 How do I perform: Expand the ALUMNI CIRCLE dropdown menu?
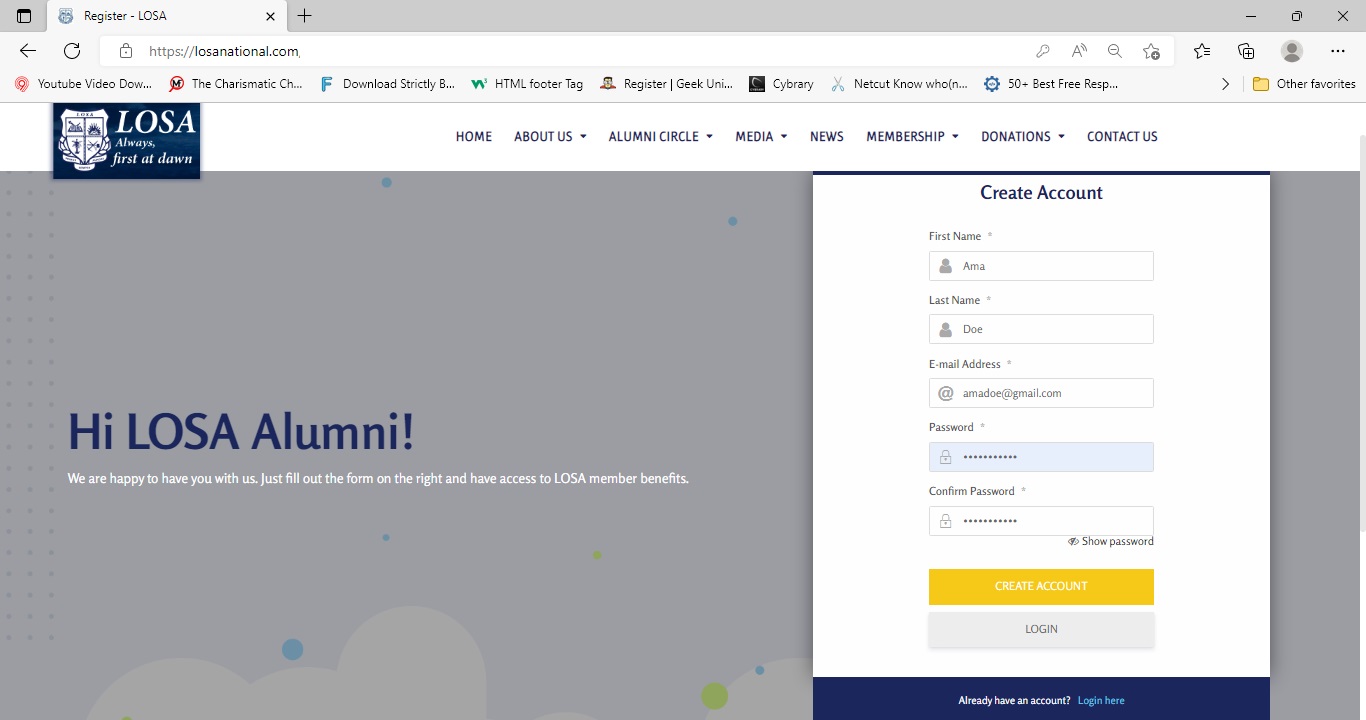[x=660, y=137]
